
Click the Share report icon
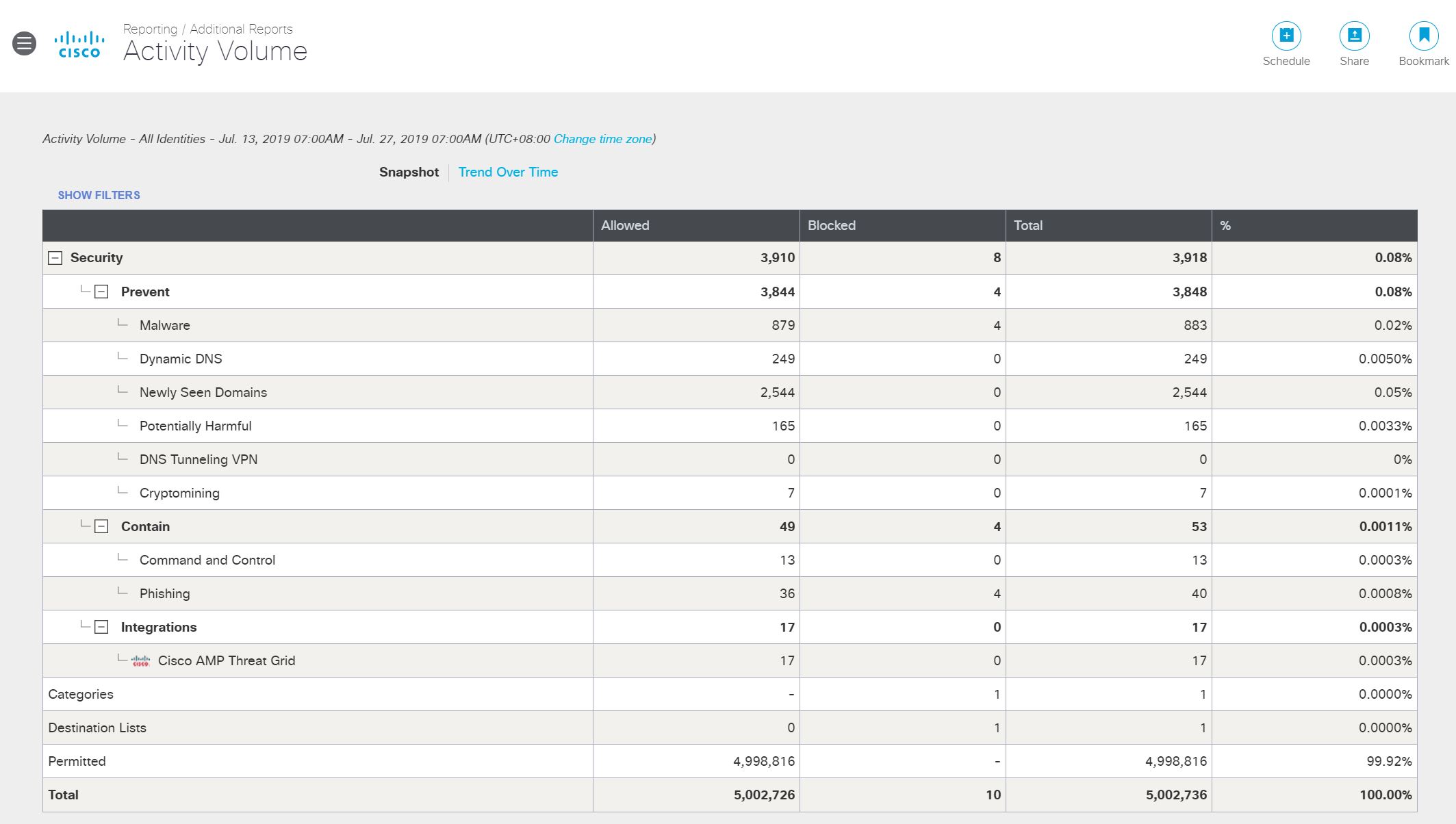pyautogui.click(x=1353, y=36)
